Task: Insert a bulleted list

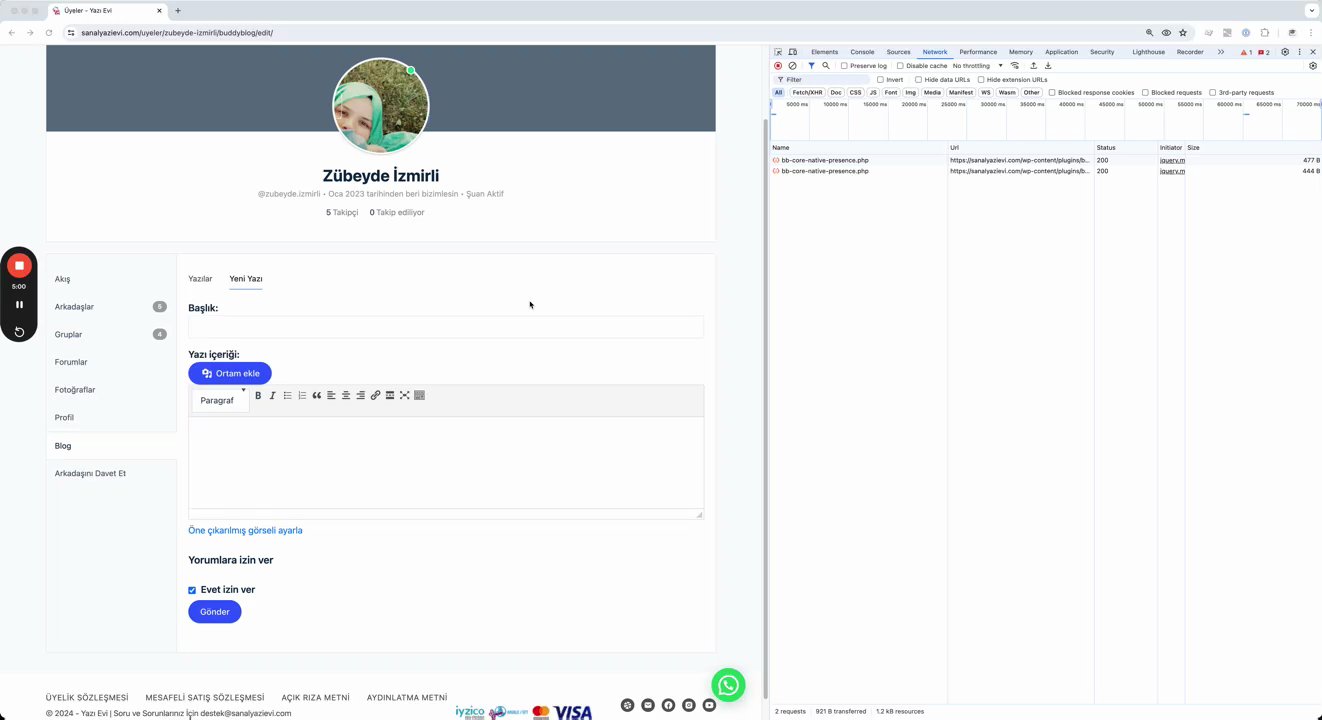Action: pos(287,395)
